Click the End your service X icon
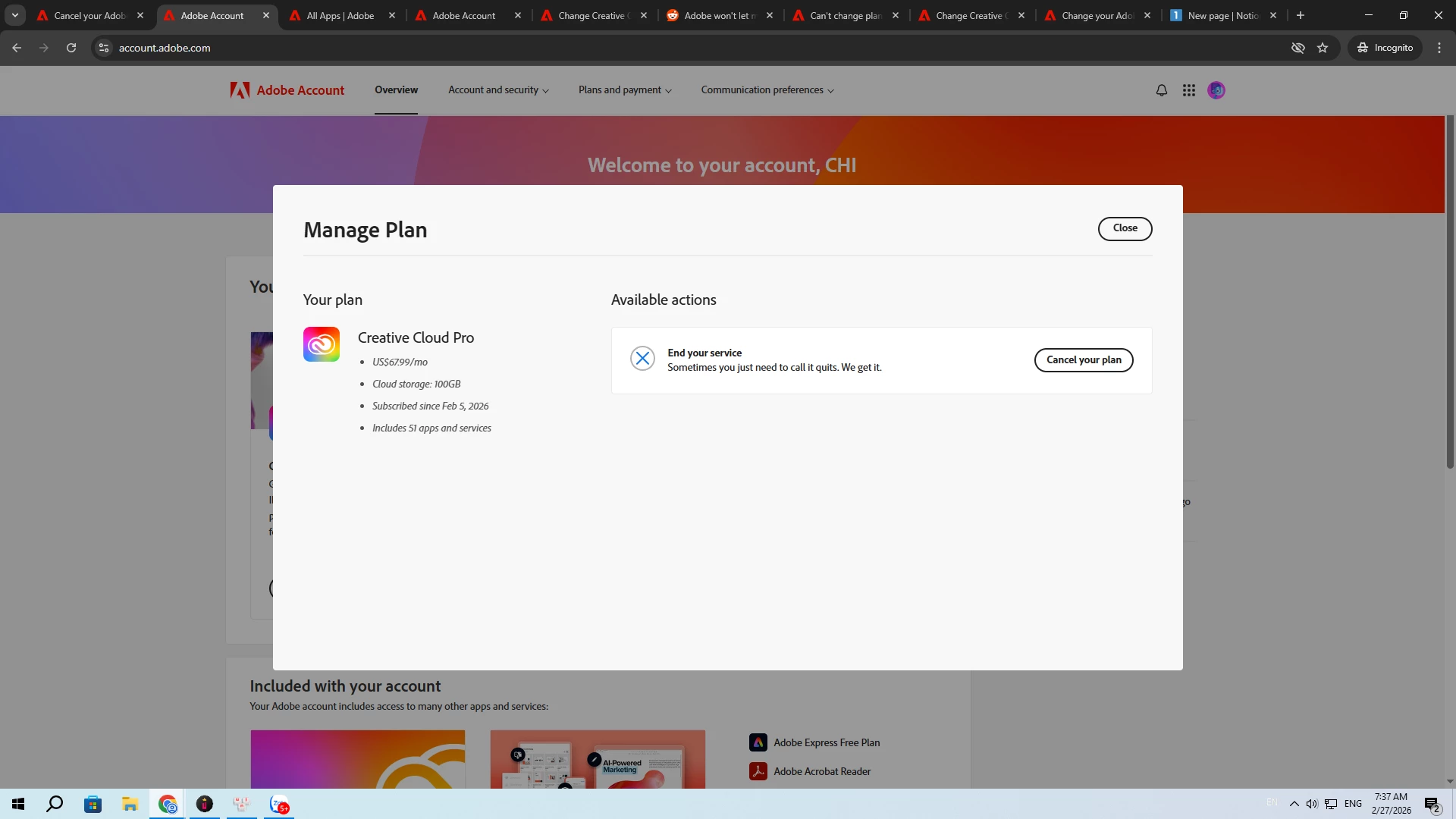The width and height of the screenshot is (1456, 819). 642,359
